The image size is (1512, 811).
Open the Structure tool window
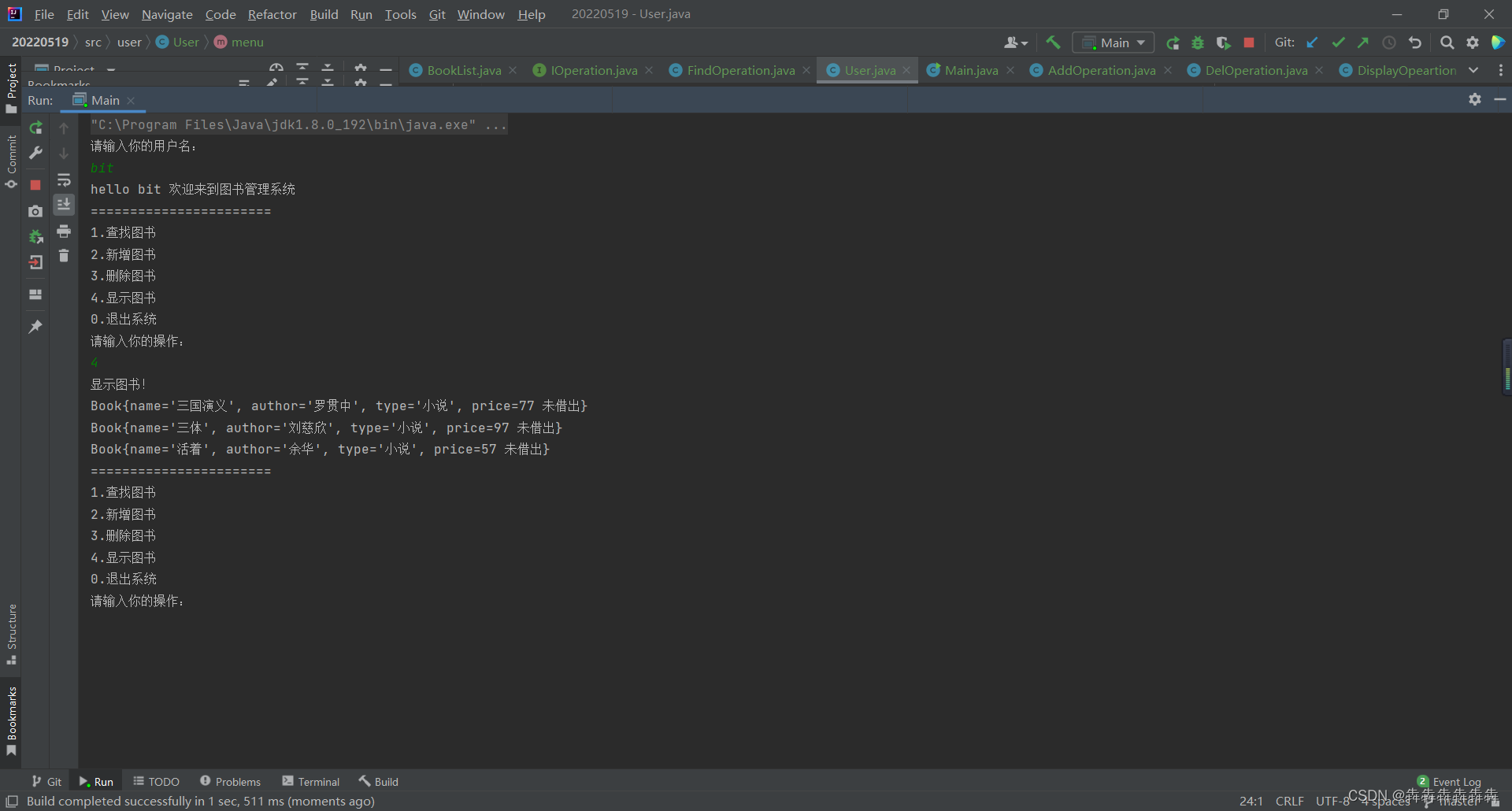click(11, 634)
